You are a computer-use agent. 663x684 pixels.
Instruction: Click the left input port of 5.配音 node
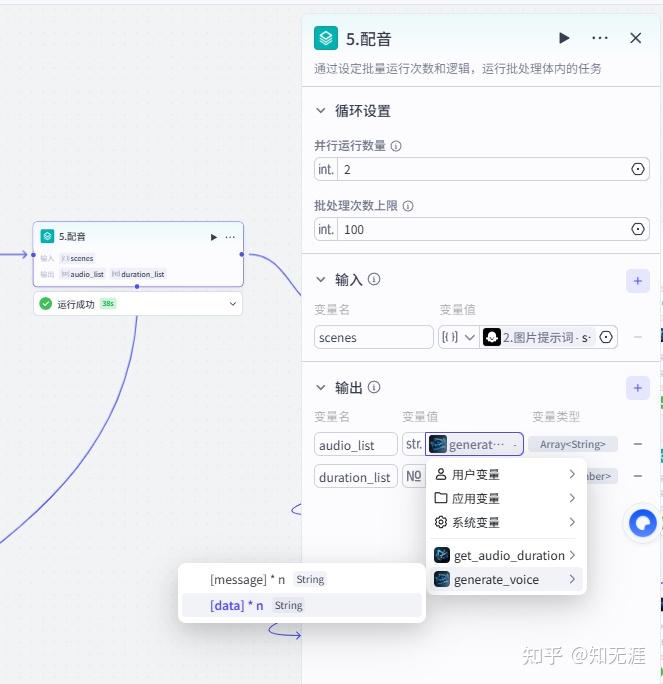point(33,254)
